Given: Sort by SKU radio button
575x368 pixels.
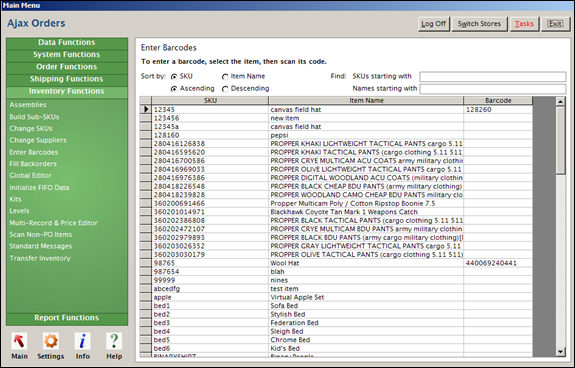Looking at the screenshot, I should click(174, 77).
